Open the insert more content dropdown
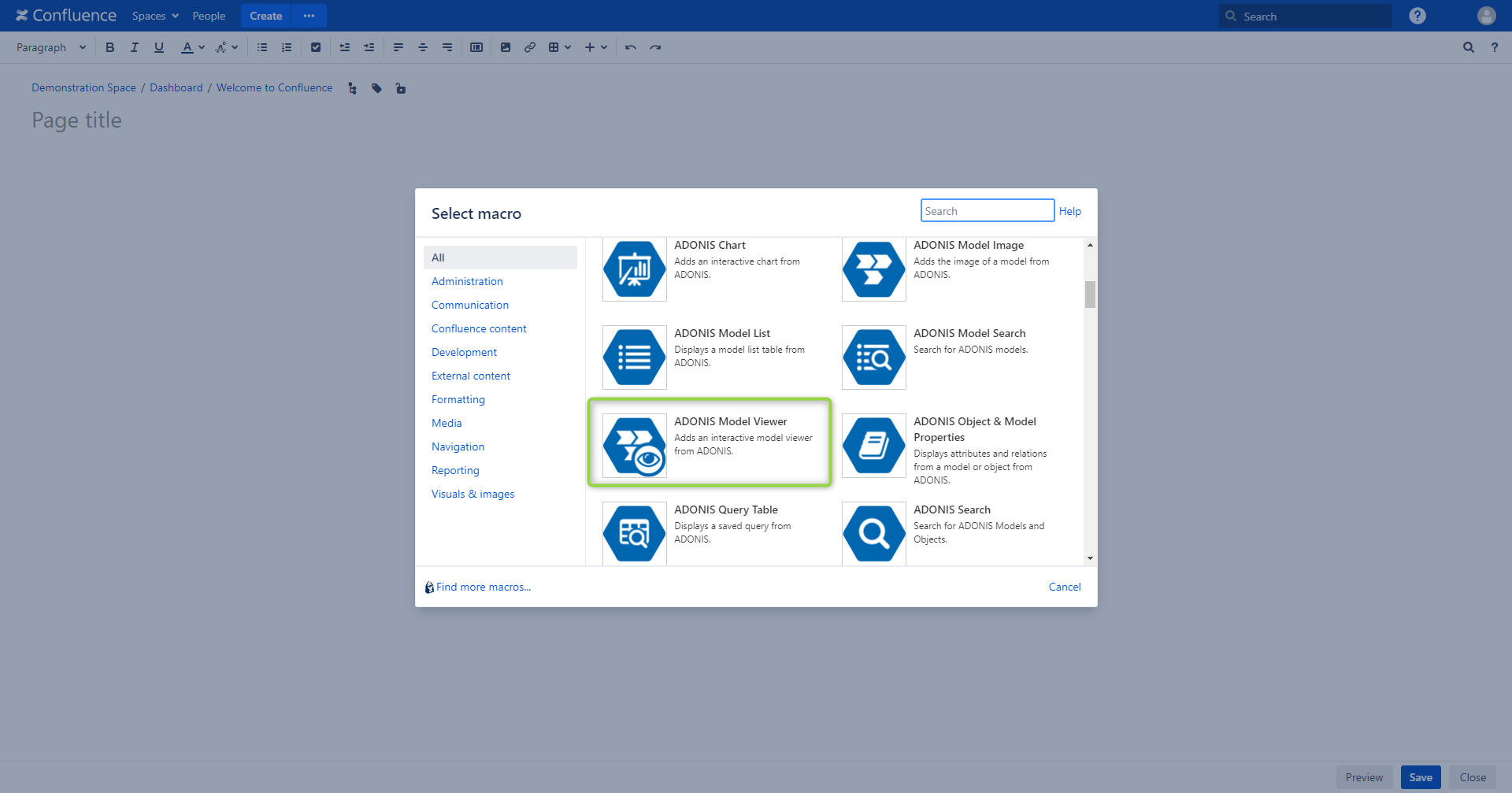This screenshot has width=1512, height=793. click(596, 47)
